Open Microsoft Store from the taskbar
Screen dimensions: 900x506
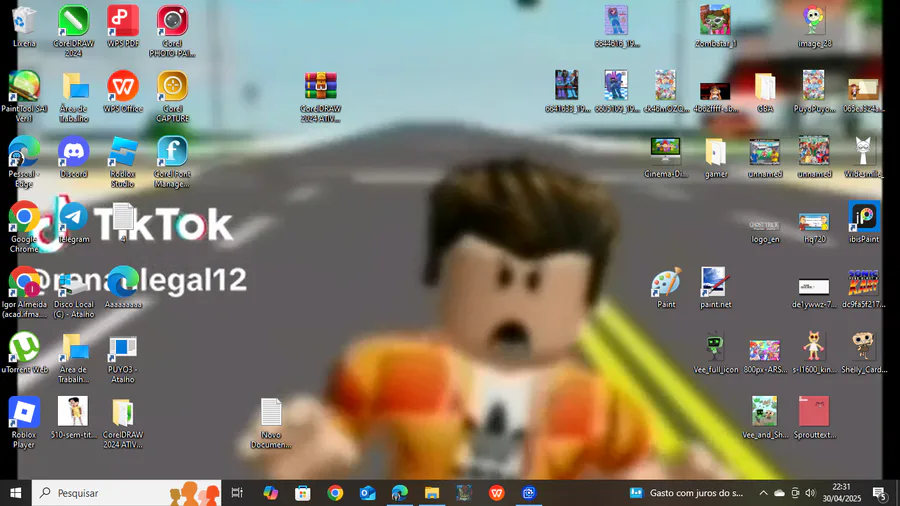[x=302, y=493]
